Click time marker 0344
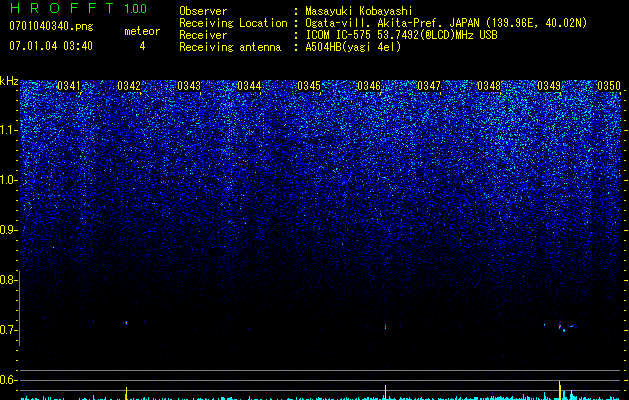The height and width of the screenshot is (400, 629). tap(249, 86)
